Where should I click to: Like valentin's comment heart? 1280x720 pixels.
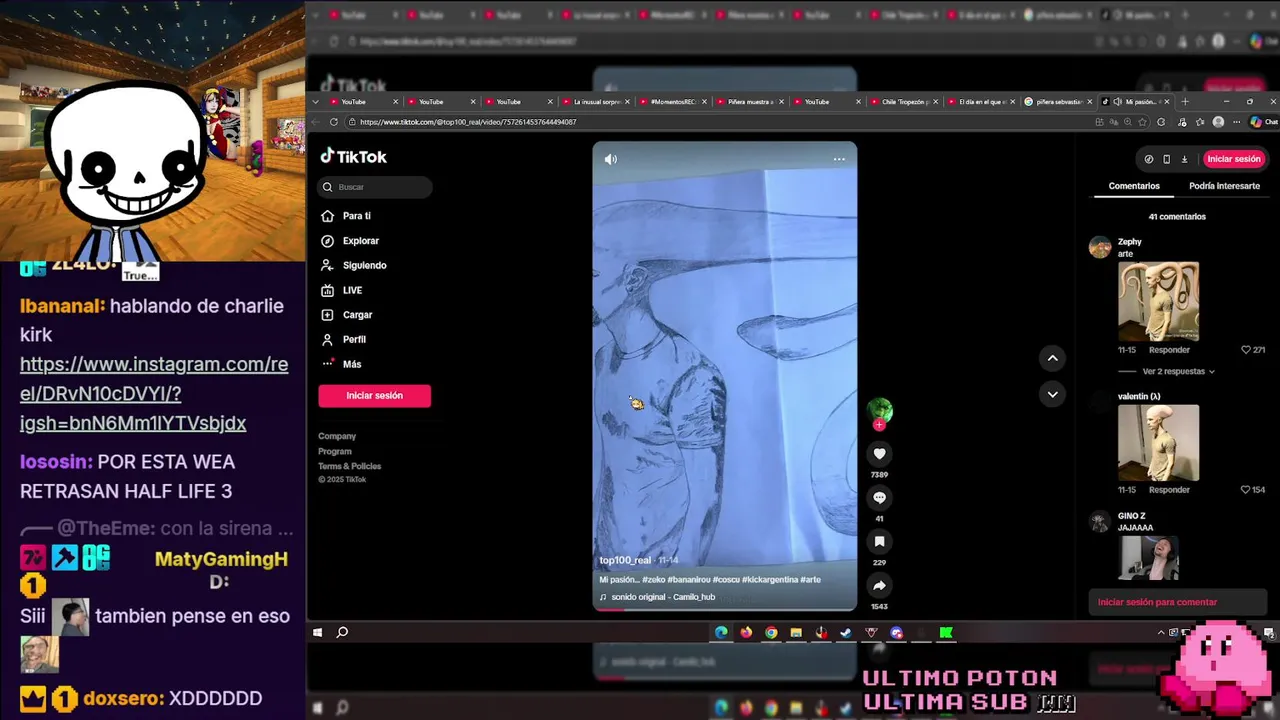(x=1246, y=490)
